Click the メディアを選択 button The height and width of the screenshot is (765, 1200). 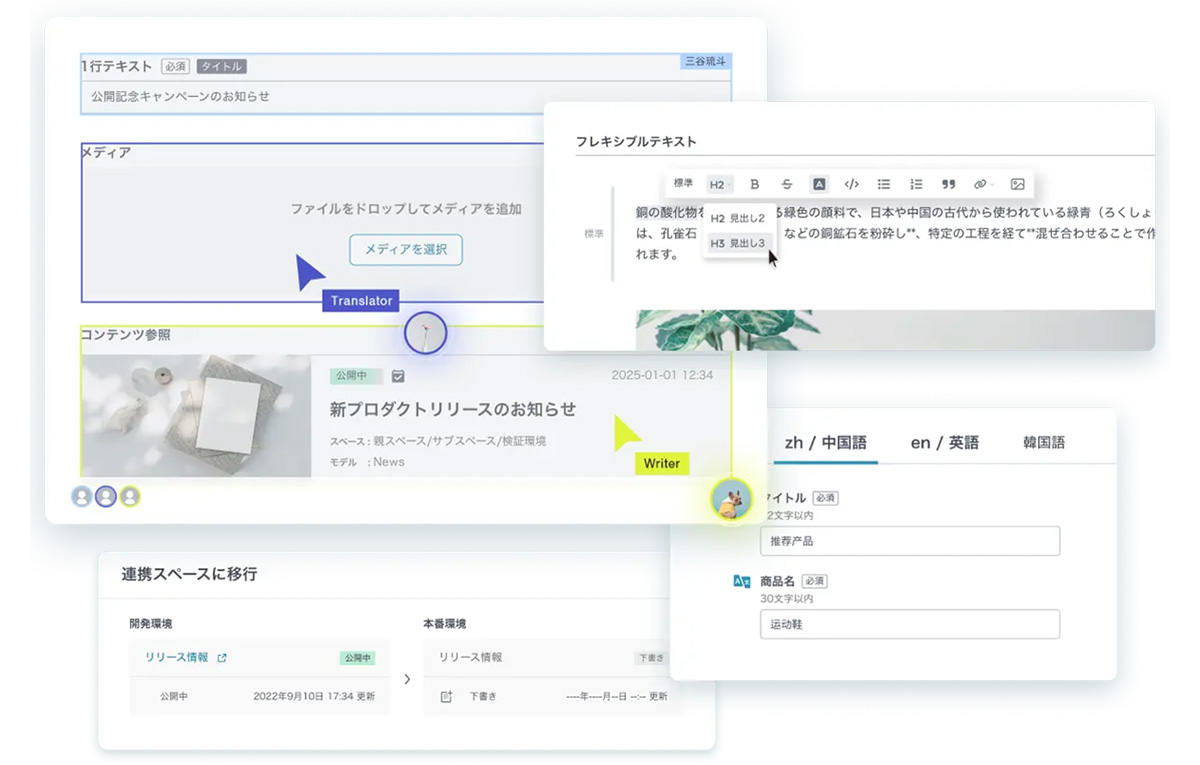point(406,249)
